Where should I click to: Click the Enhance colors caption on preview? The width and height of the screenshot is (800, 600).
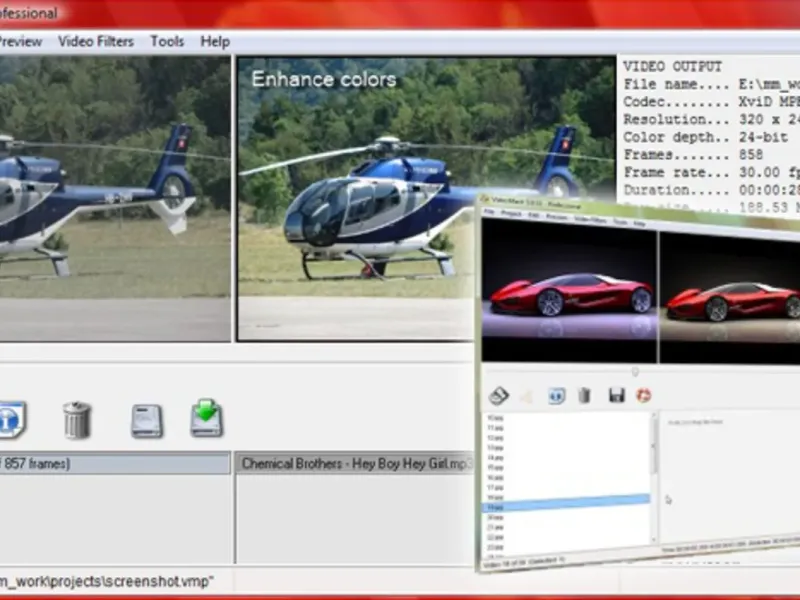324,80
